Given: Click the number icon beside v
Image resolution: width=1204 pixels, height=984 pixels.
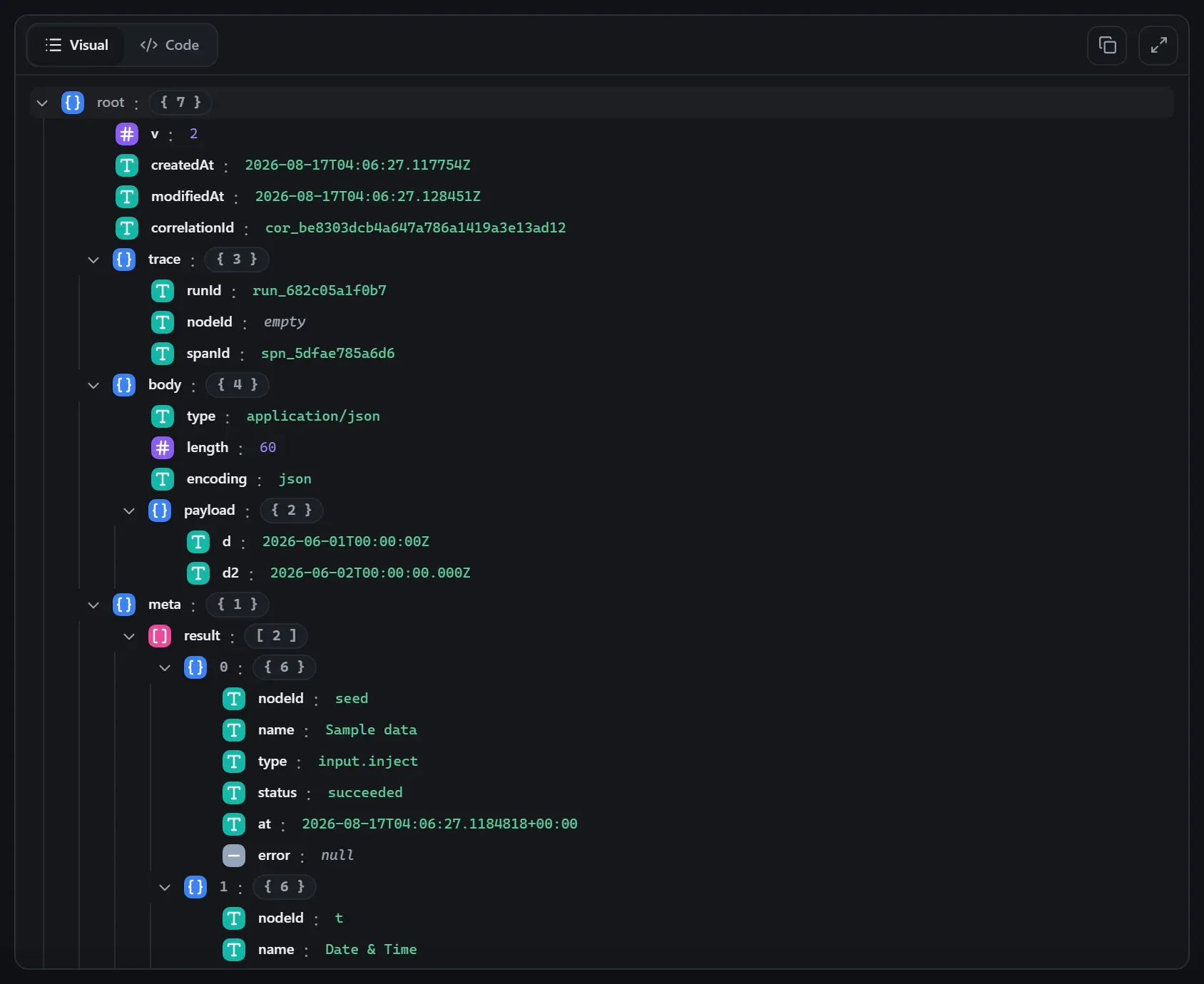Looking at the screenshot, I should click(x=127, y=134).
